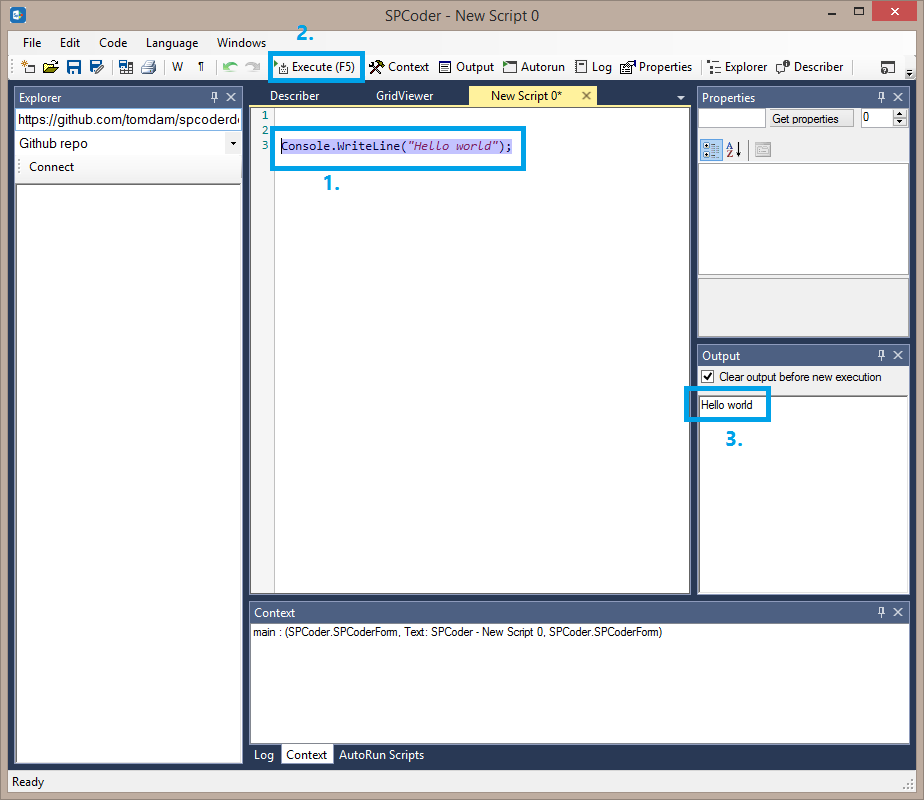Click the Connect button in Explorer

51,167
